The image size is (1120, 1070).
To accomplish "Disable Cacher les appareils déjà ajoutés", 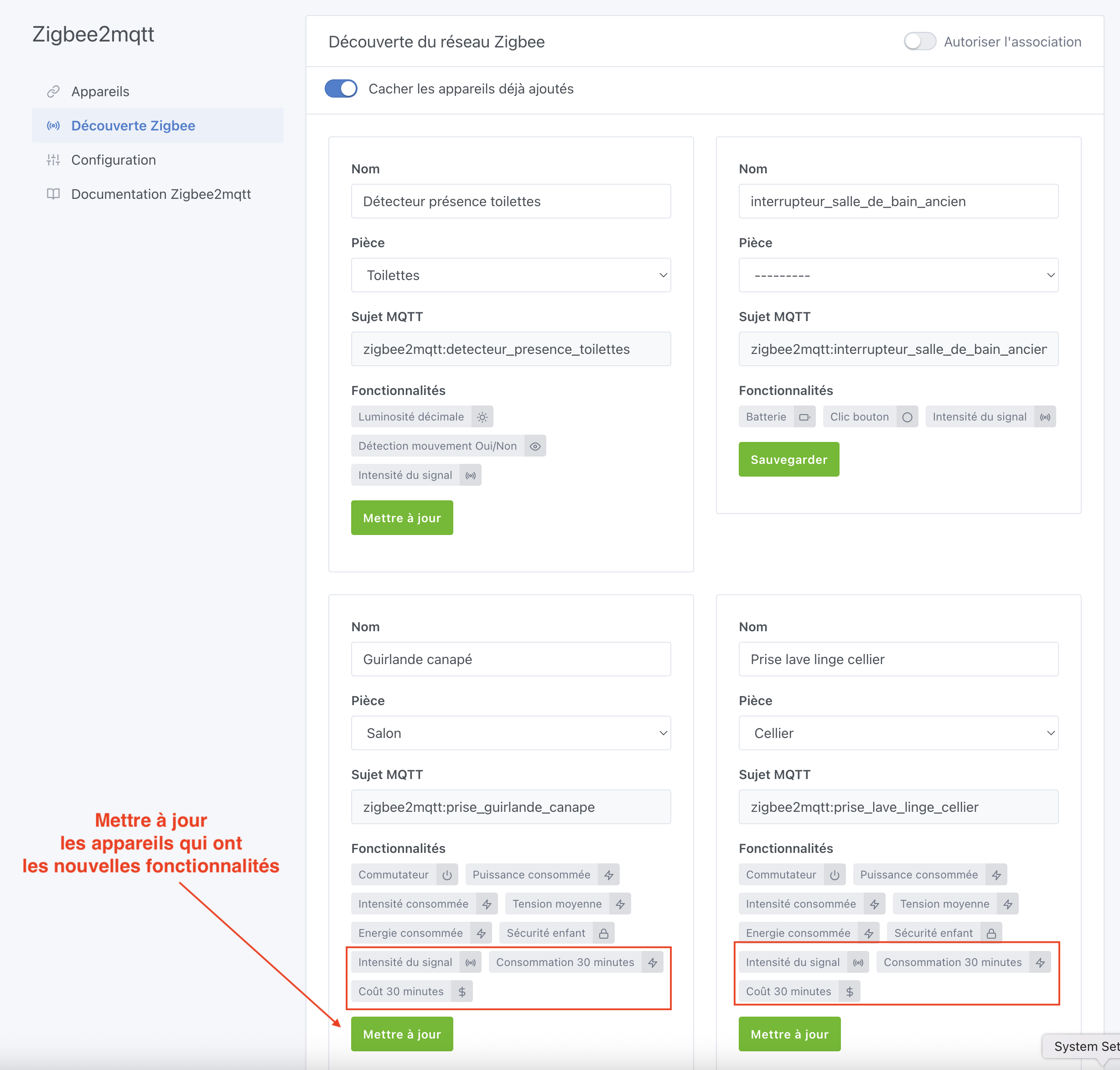I will tap(341, 89).
